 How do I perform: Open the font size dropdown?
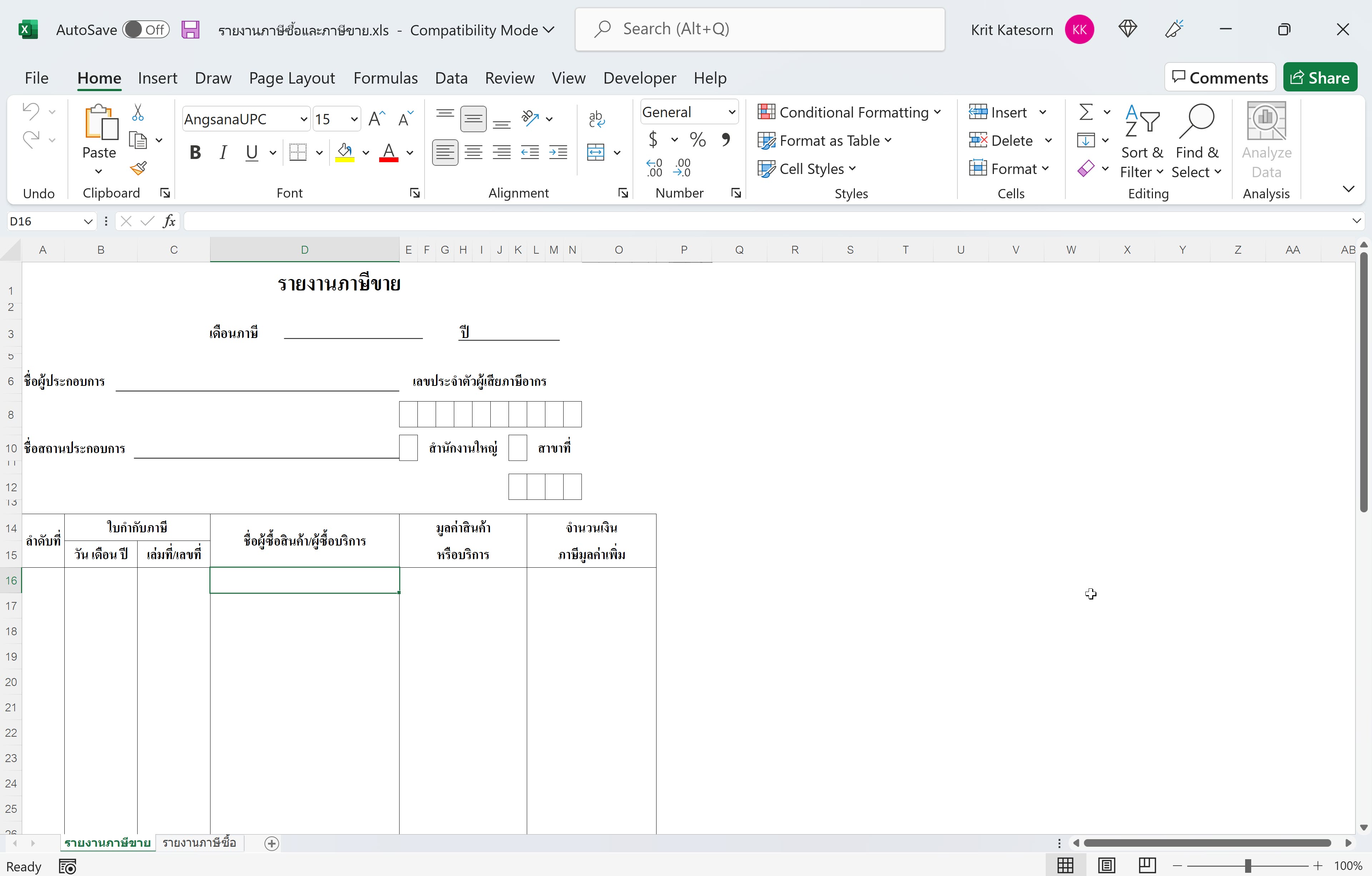354,119
